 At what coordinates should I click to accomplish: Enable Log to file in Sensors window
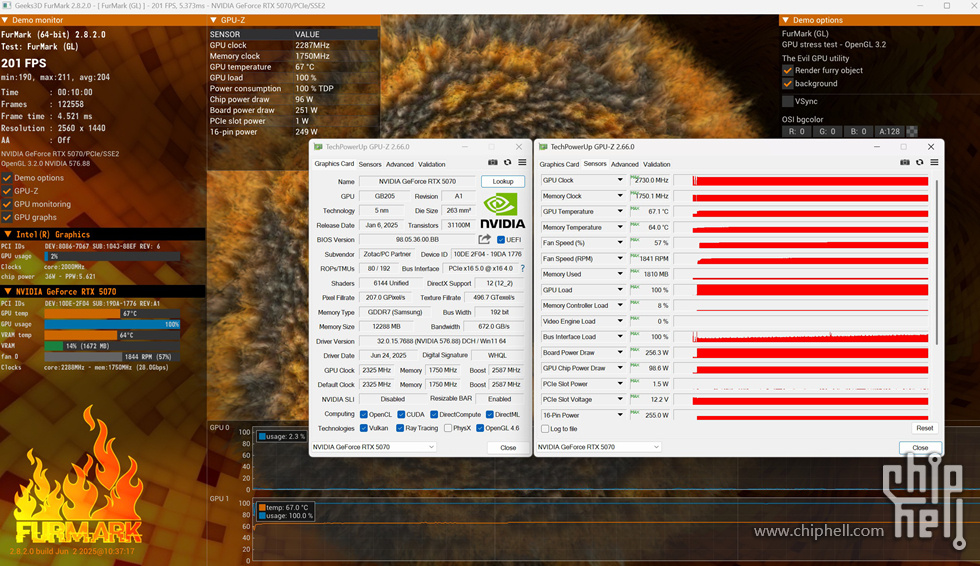[545, 429]
